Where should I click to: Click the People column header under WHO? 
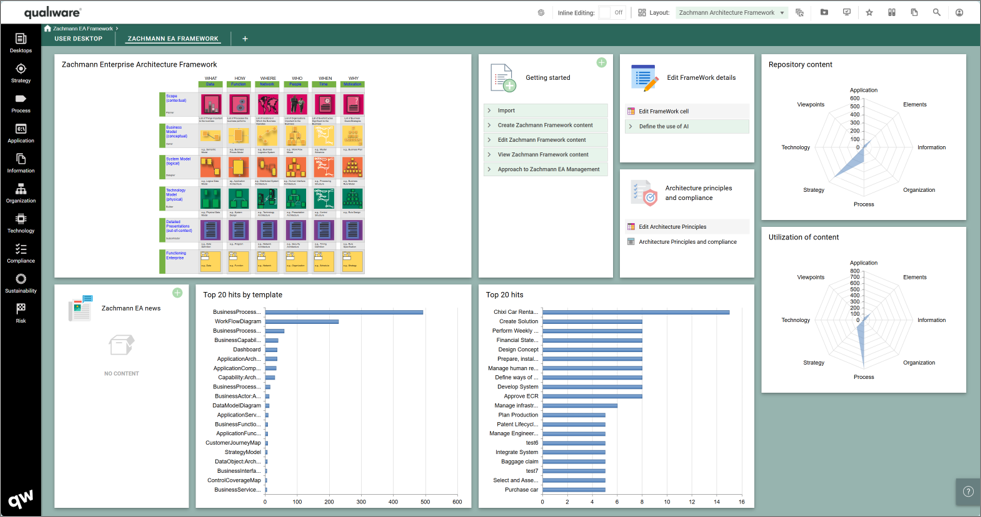point(296,84)
